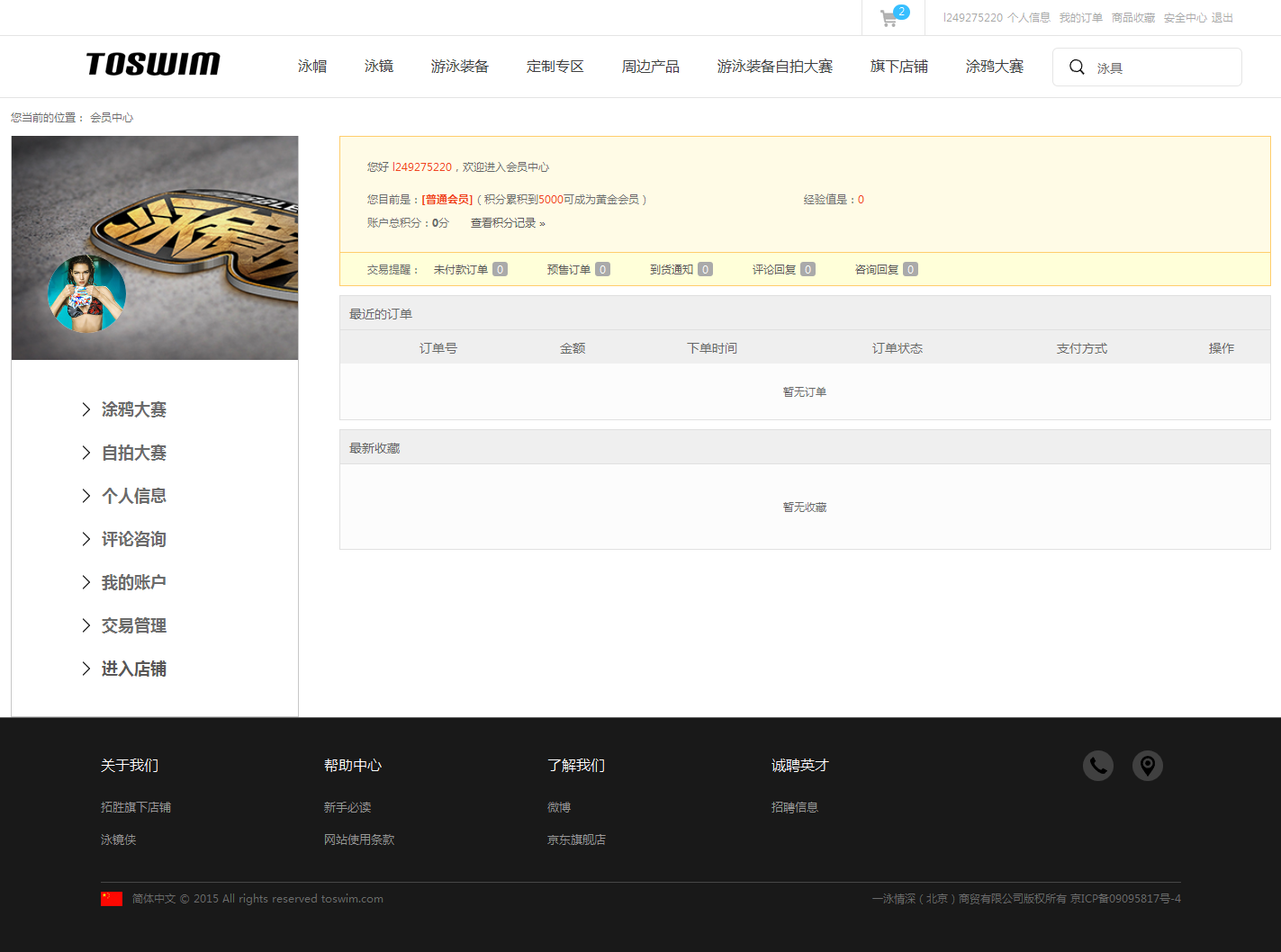This screenshot has width=1281, height=952.
Task: Click 评论回复 reminder
Action: click(783, 270)
